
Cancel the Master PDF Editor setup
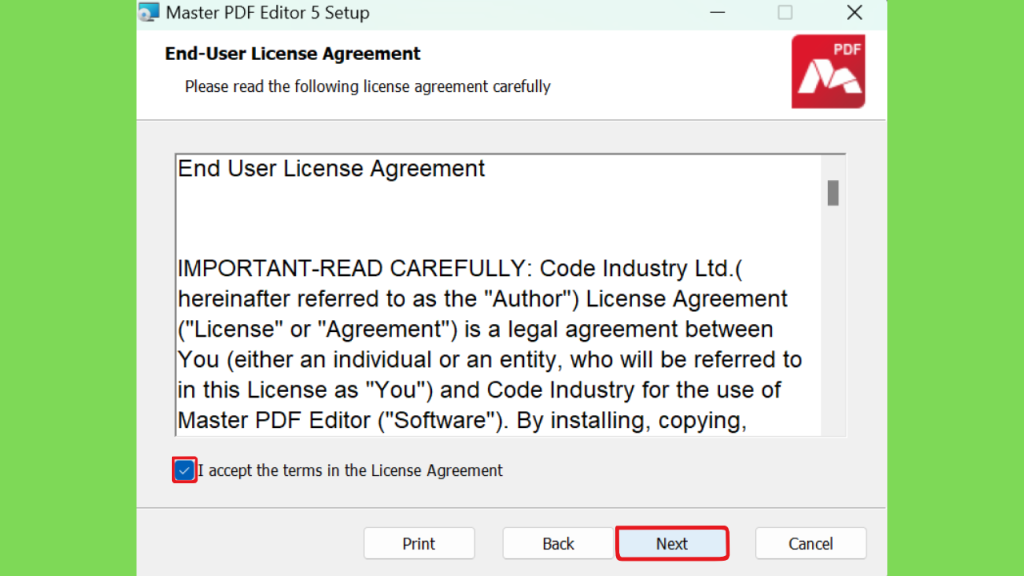(x=810, y=543)
